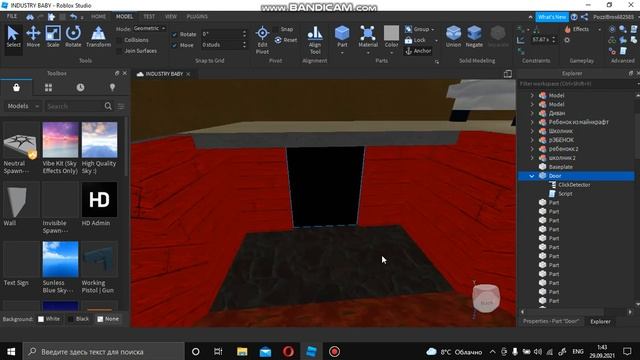Activate the Transform tool
This screenshot has width=640, height=360.
pyautogui.click(x=98, y=36)
